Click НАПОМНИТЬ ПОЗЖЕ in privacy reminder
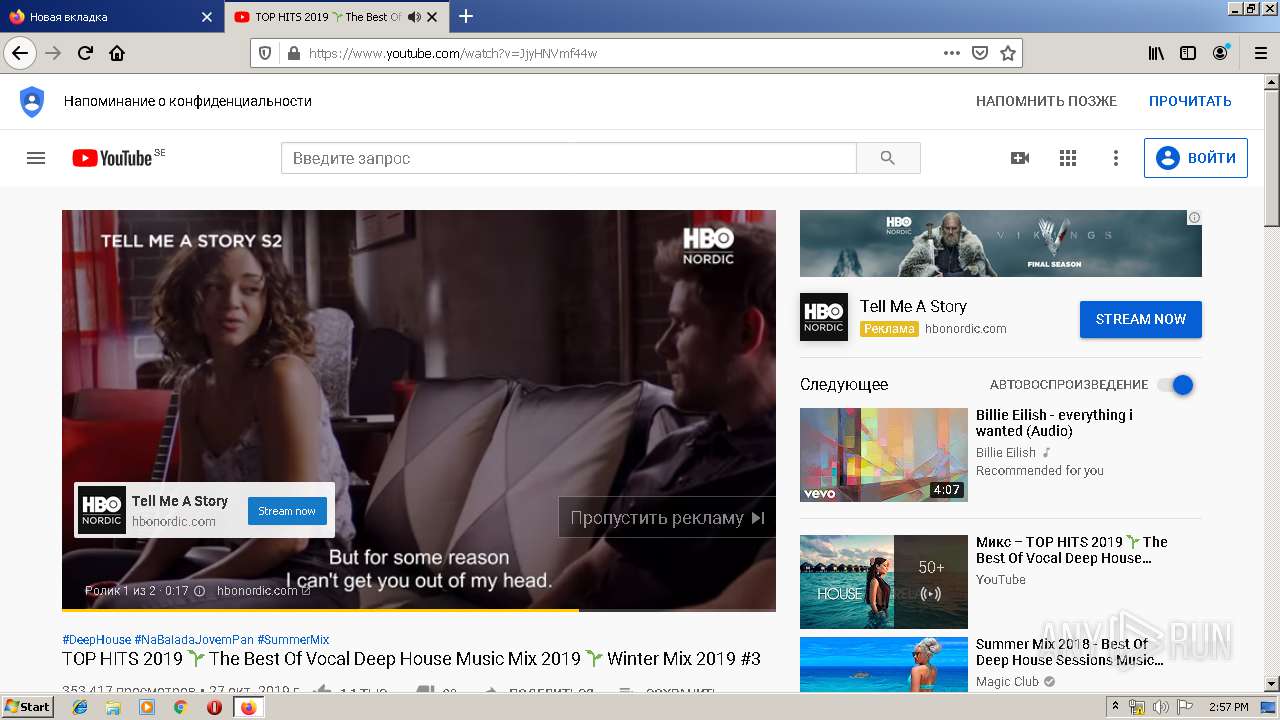1280x720 pixels. point(1046,101)
